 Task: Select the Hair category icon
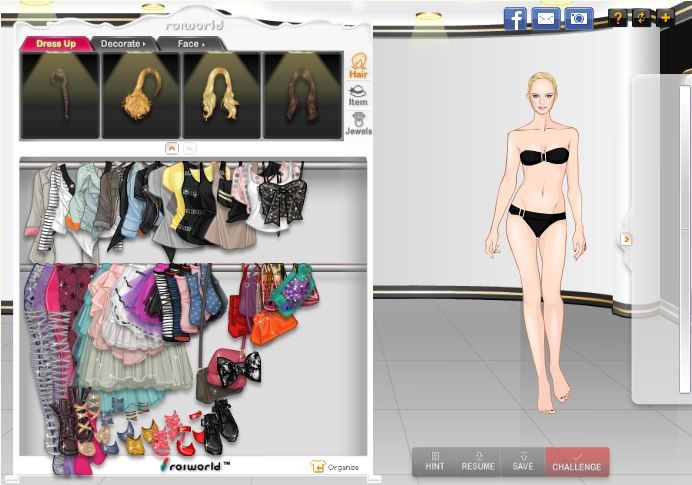click(357, 66)
